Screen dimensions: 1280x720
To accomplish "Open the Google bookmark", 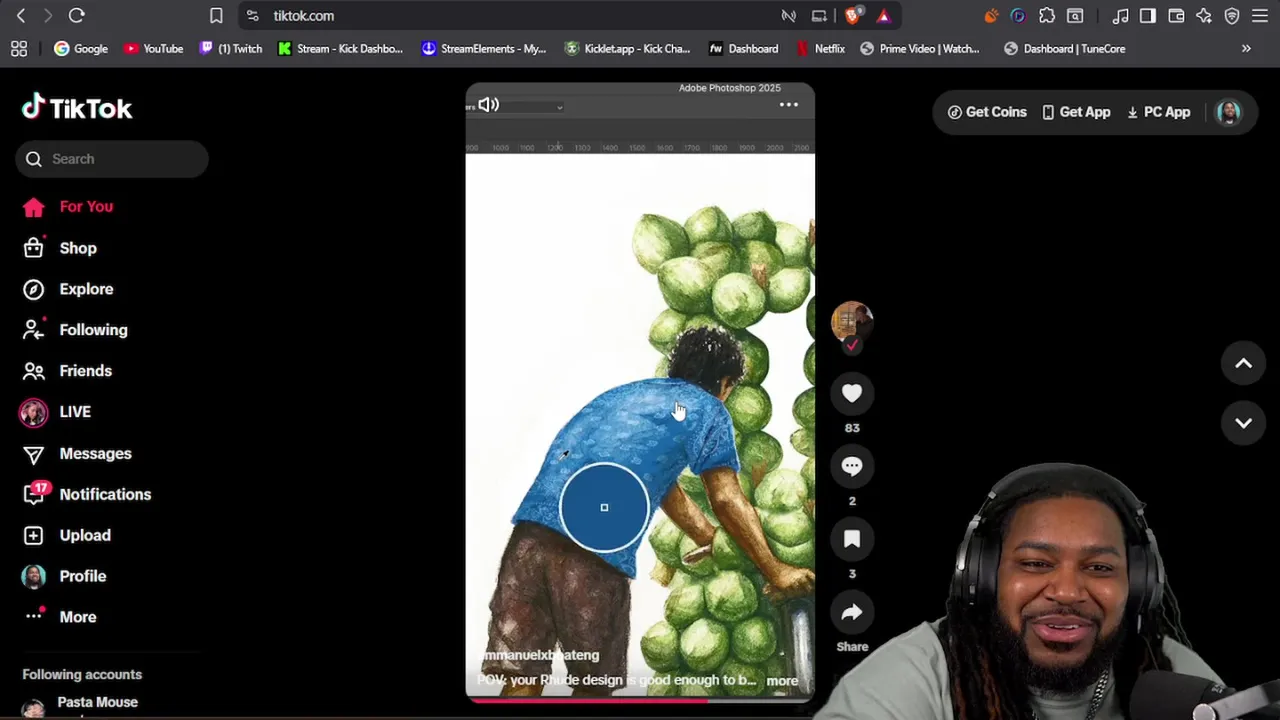I will [x=80, y=48].
